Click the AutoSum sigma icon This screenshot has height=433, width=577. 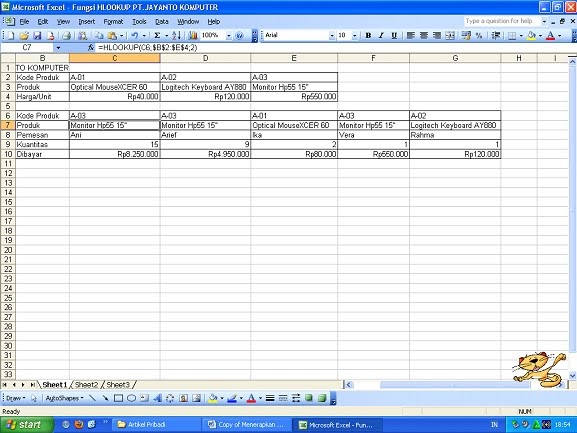coord(157,36)
